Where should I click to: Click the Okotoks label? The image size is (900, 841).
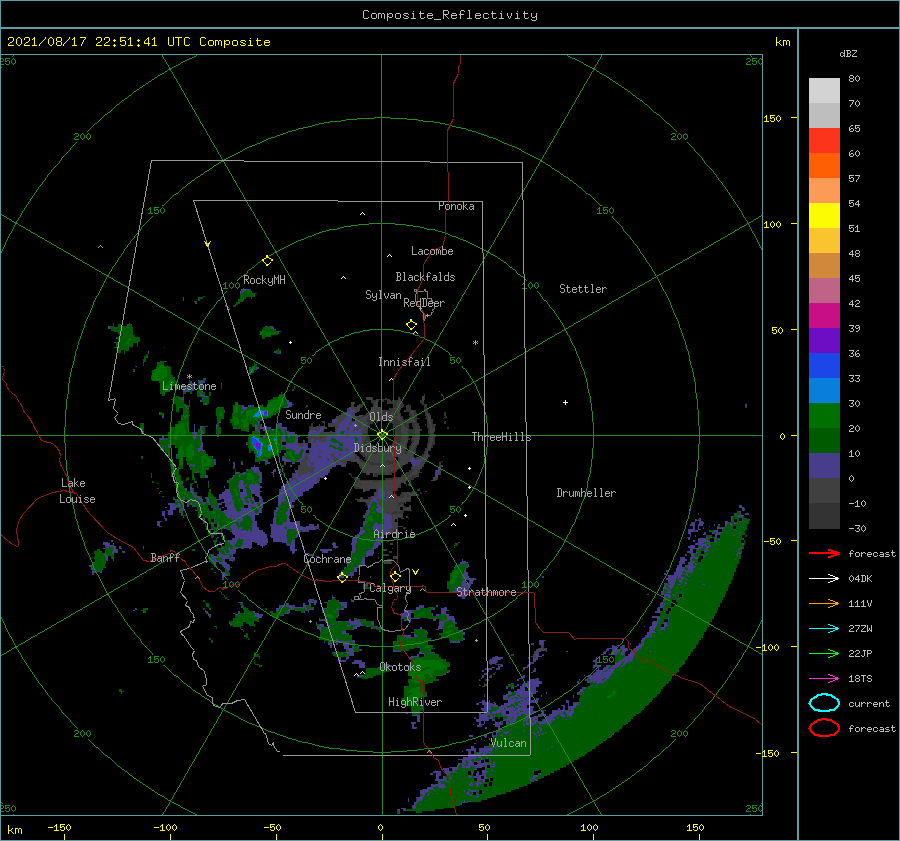click(x=401, y=667)
